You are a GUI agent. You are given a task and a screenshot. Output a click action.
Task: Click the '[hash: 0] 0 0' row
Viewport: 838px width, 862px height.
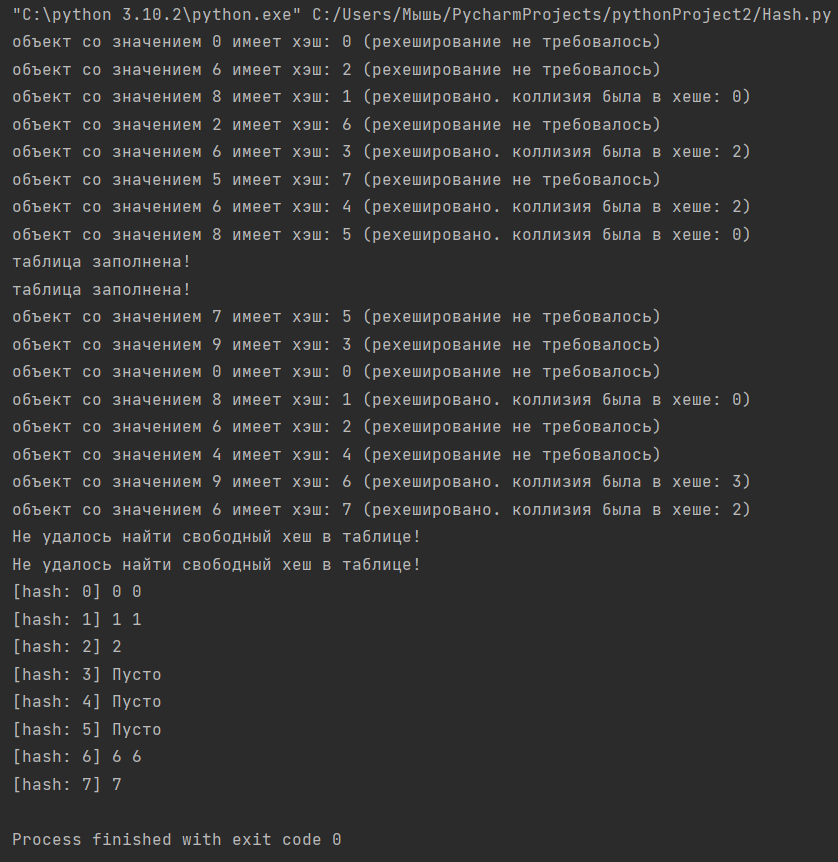77,592
